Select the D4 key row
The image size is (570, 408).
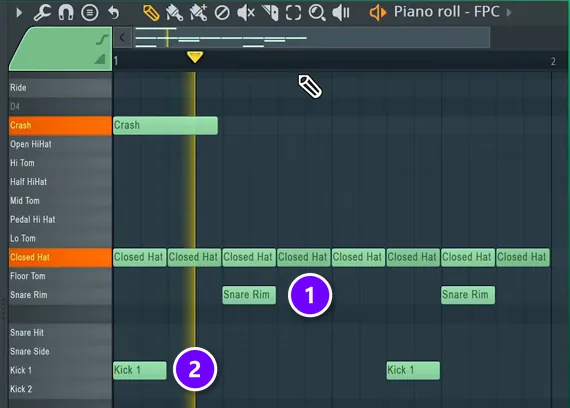(x=60, y=107)
